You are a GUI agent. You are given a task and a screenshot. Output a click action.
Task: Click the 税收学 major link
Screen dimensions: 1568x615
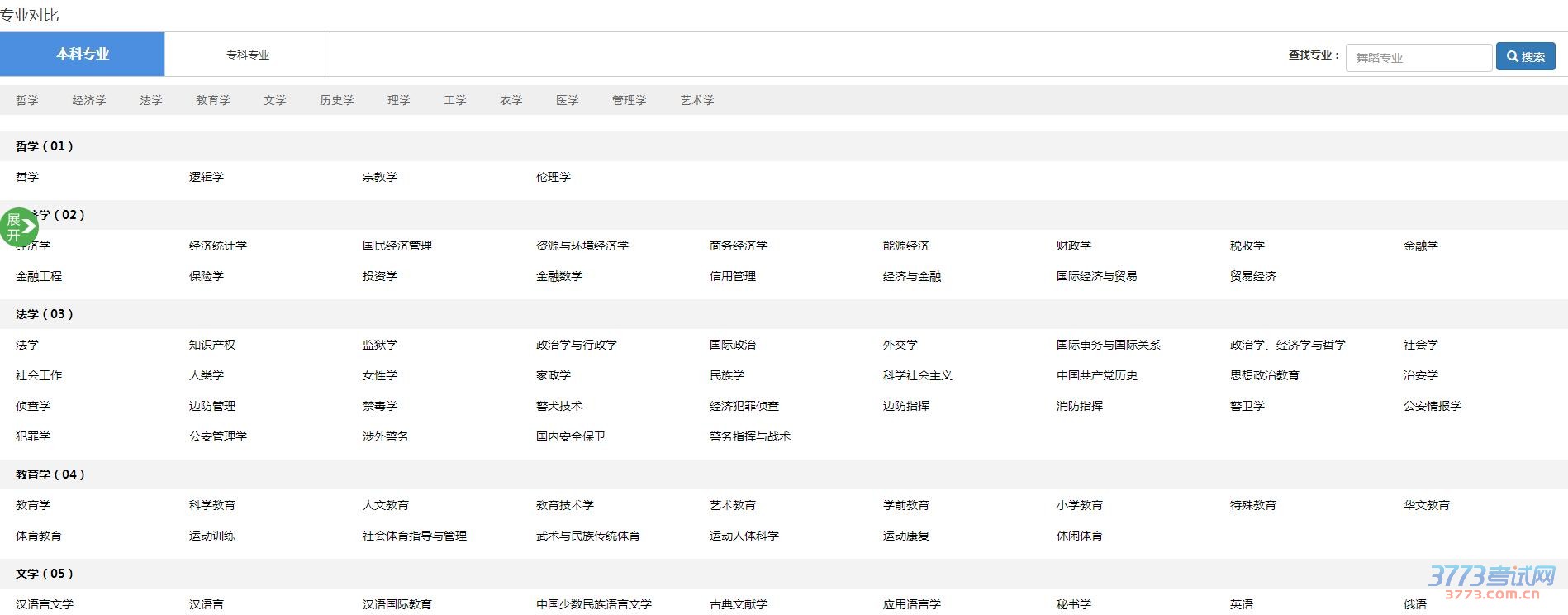click(x=1247, y=246)
